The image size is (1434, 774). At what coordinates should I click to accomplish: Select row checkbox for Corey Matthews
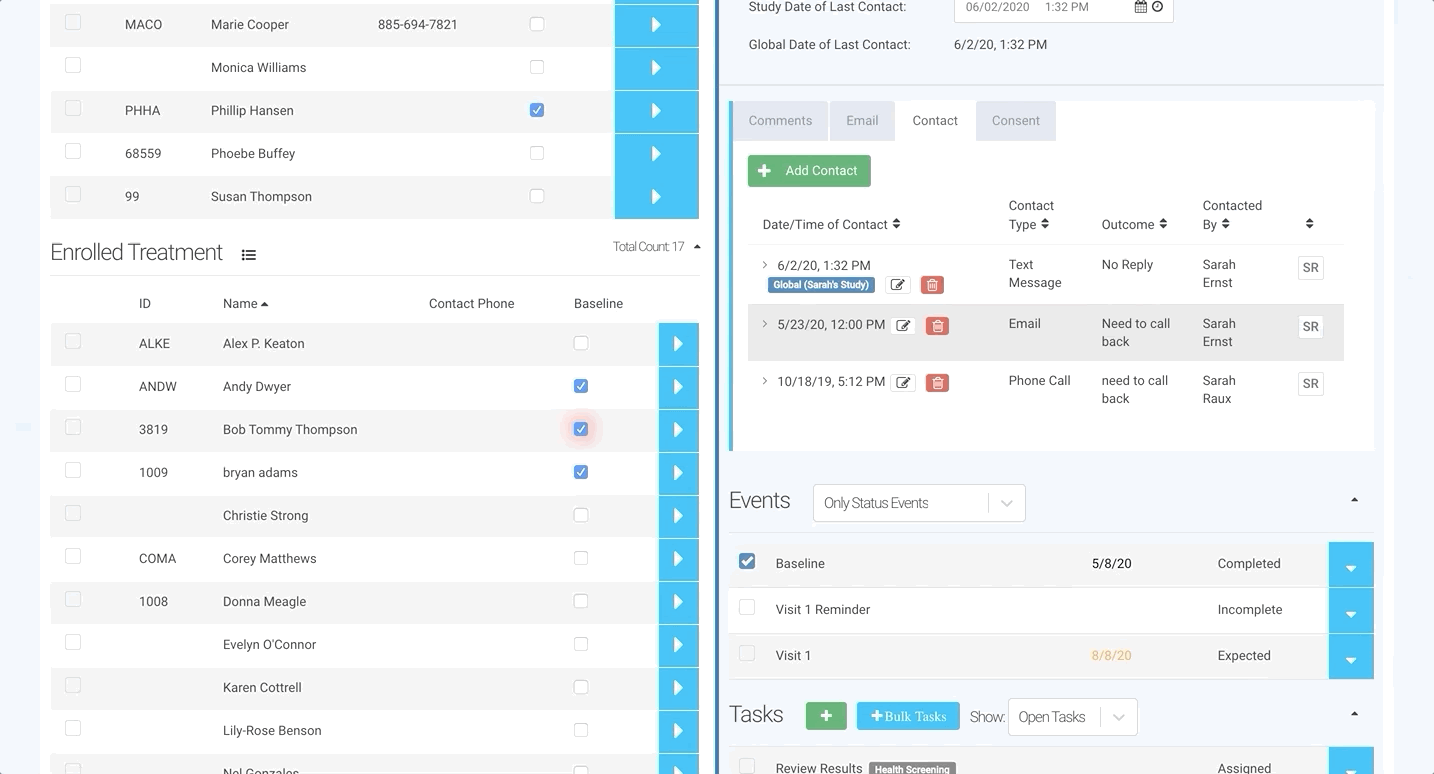click(73, 556)
